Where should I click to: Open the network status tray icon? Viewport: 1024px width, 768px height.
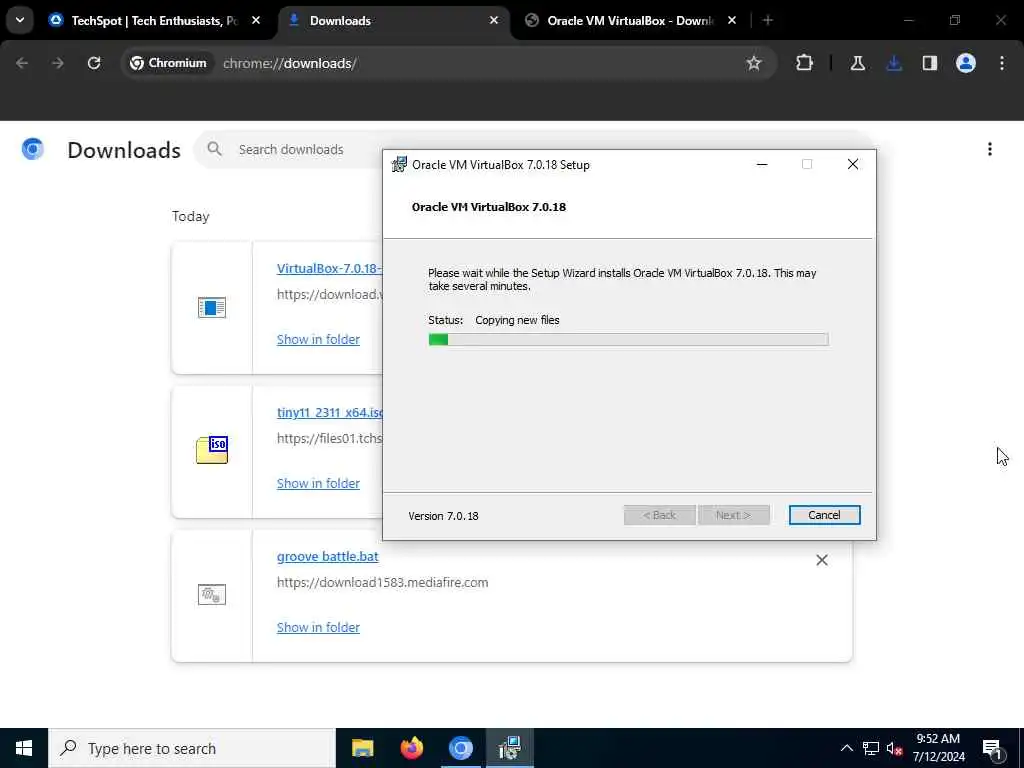[x=871, y=748]
